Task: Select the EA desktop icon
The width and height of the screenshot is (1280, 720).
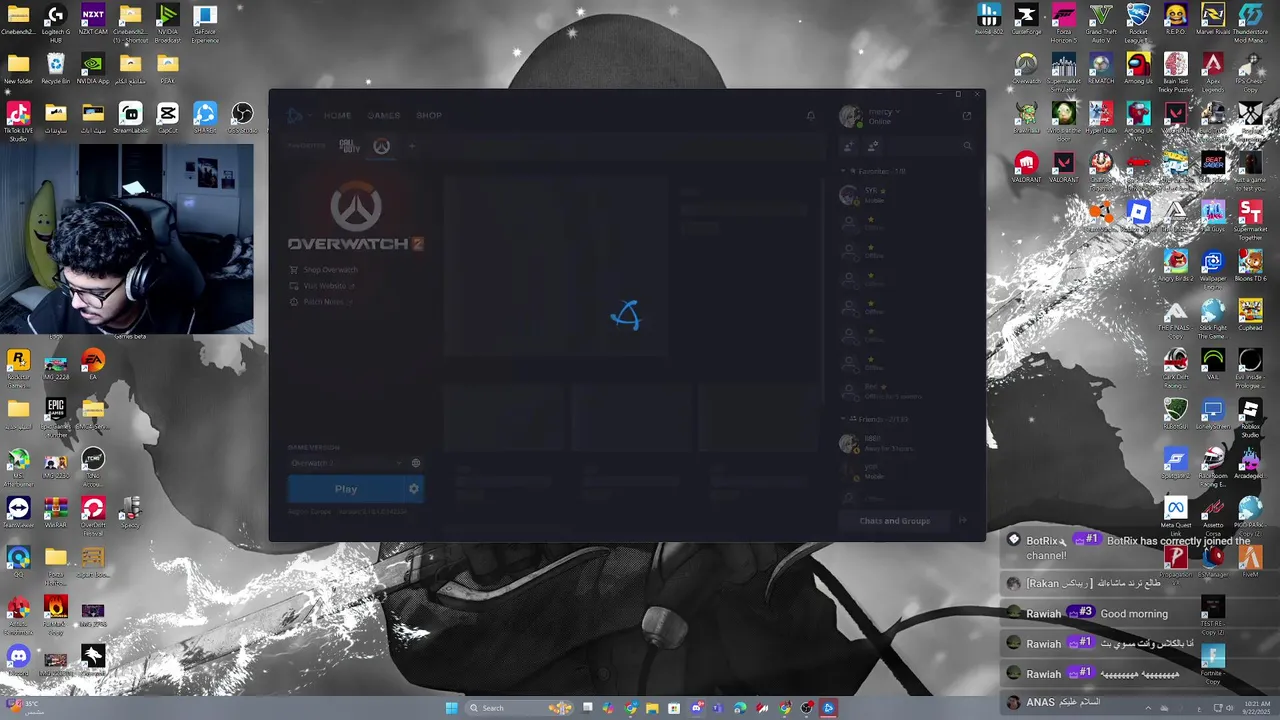Action: click(x=93, y=365)
